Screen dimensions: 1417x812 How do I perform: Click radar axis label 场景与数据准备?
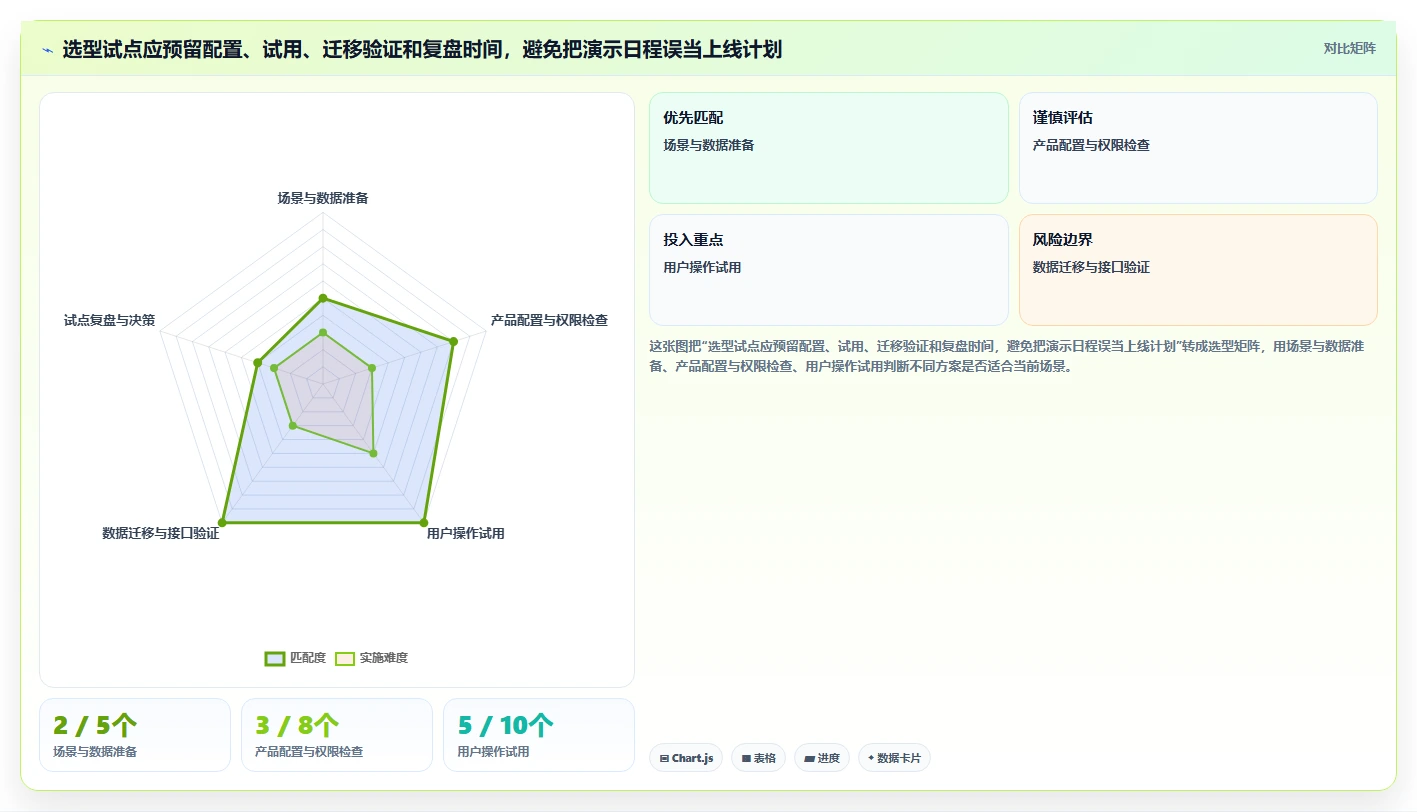tap(323, 198)
